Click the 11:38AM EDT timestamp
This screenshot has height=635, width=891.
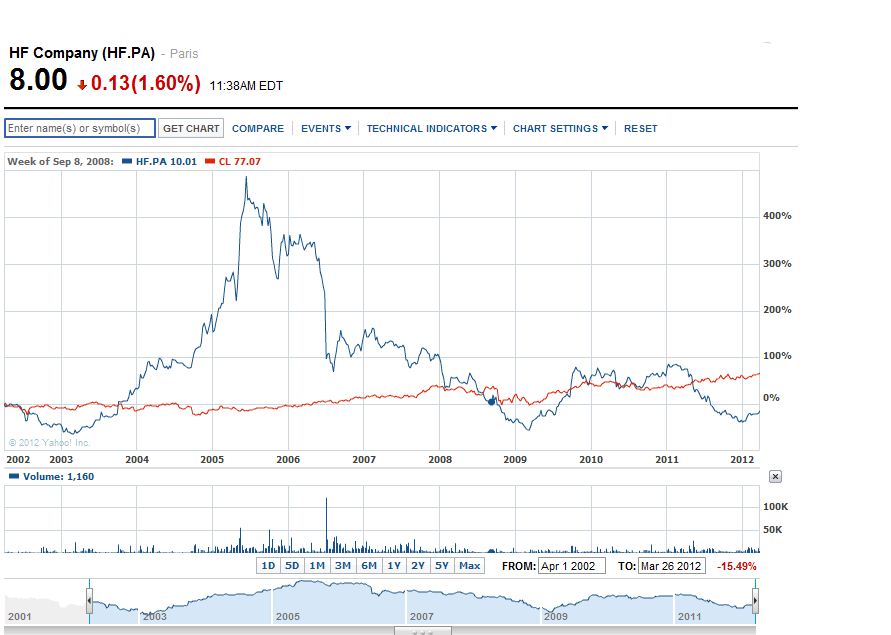click(246, 86)
